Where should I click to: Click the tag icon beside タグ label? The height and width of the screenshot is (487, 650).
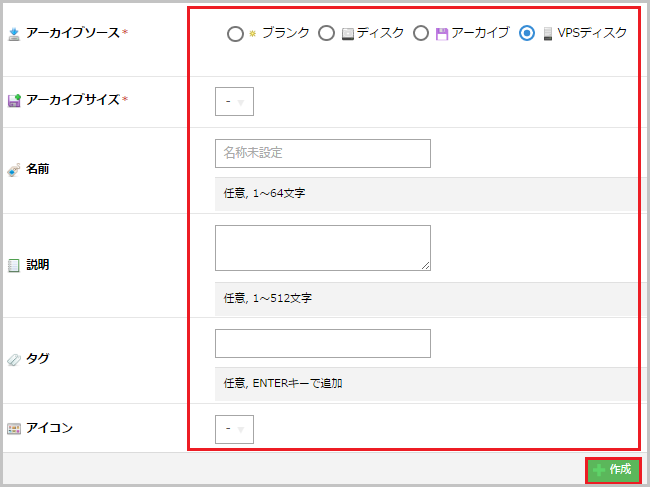(x=14, y=359)
